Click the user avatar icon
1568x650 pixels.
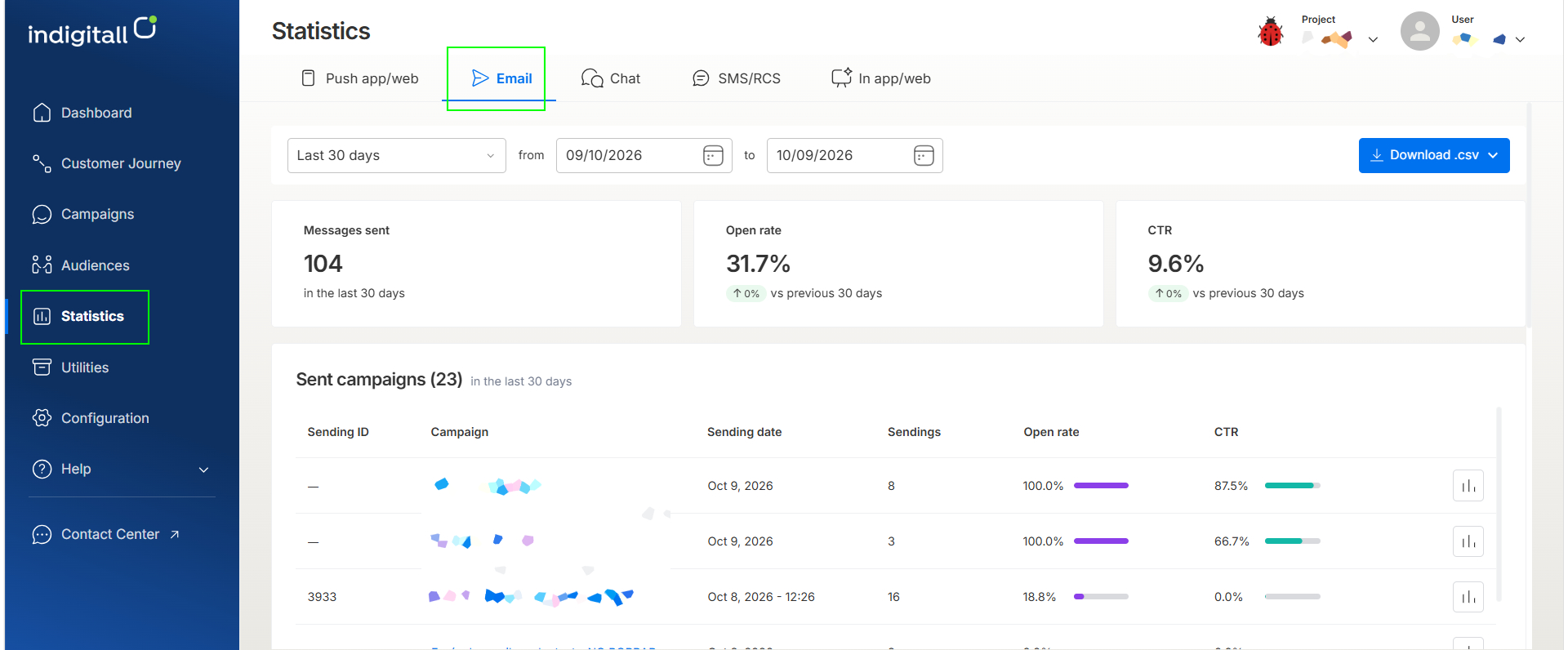pos(1419,31)
